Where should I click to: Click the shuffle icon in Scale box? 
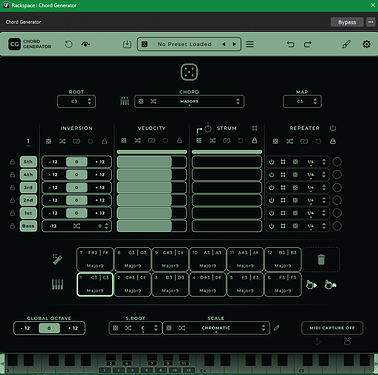182,328
